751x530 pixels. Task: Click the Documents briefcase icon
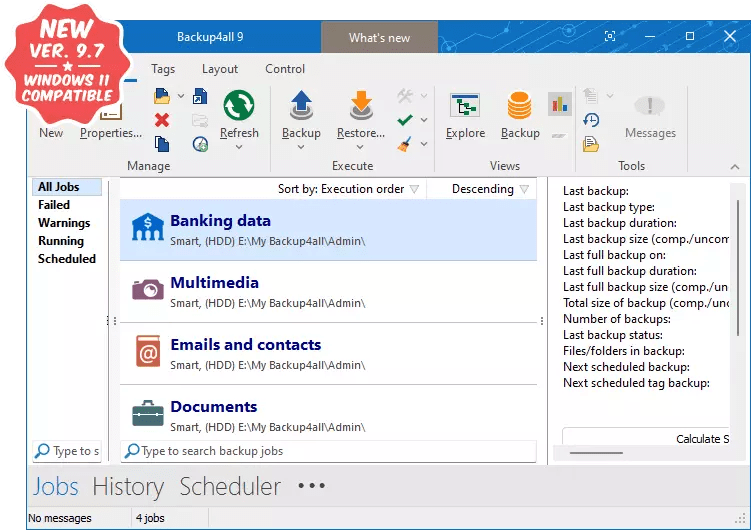point(148,413)
